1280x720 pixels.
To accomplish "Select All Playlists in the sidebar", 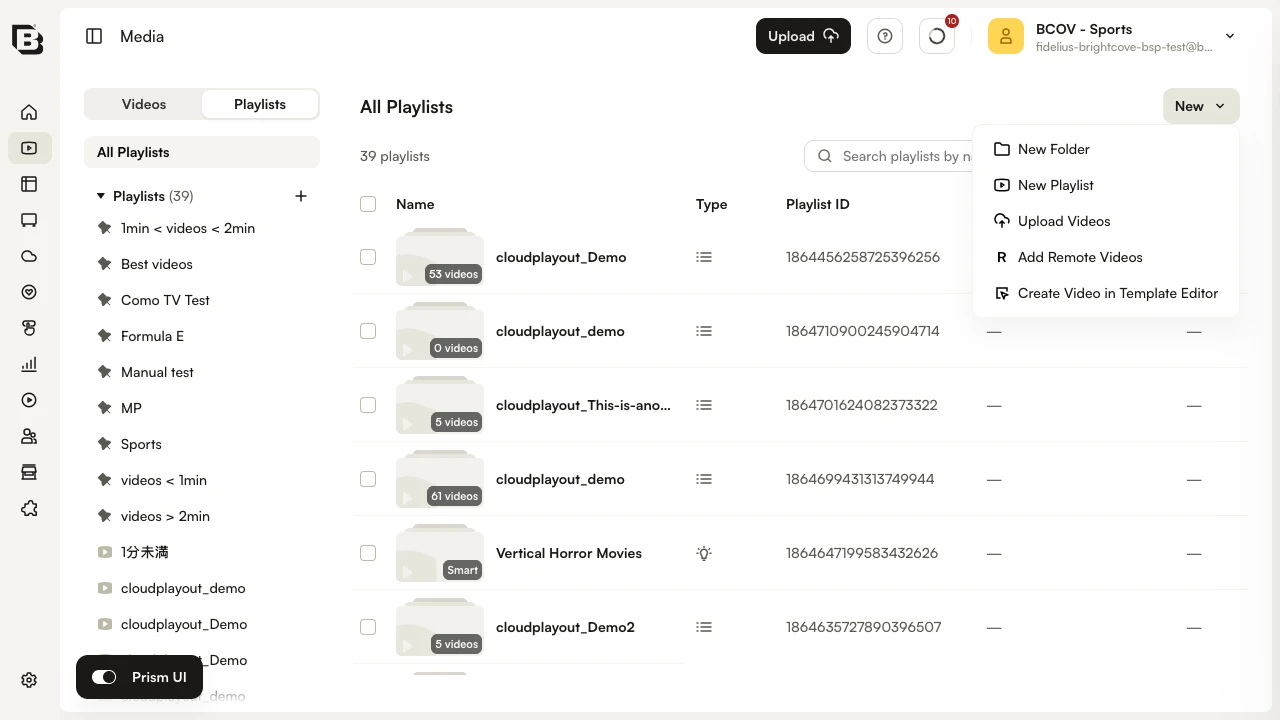I will point(202,152).
